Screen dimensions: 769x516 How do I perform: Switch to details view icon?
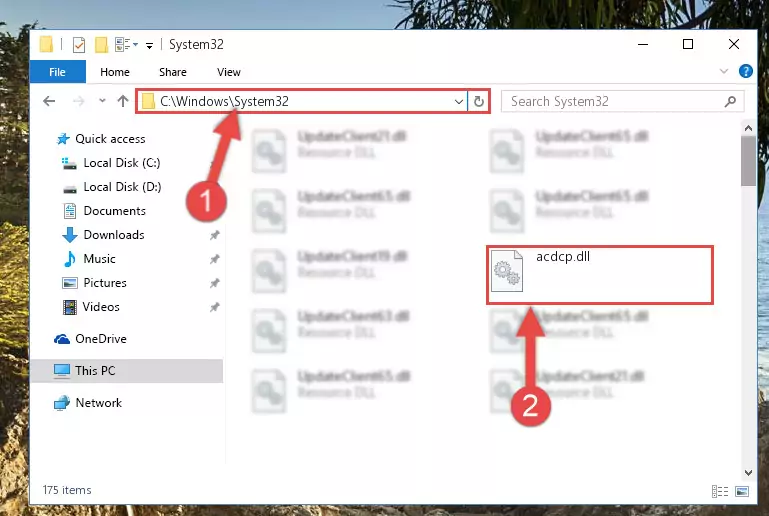pyautogui.click(x=719, y=491)
